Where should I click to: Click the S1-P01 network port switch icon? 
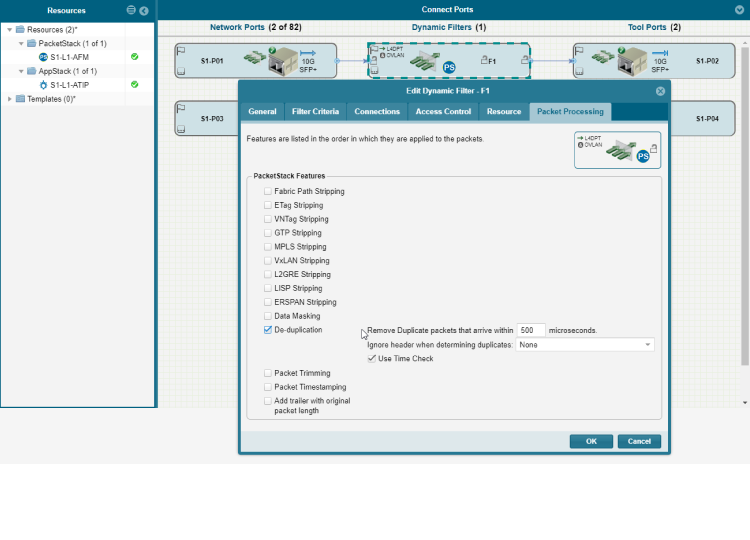point(278,62)
